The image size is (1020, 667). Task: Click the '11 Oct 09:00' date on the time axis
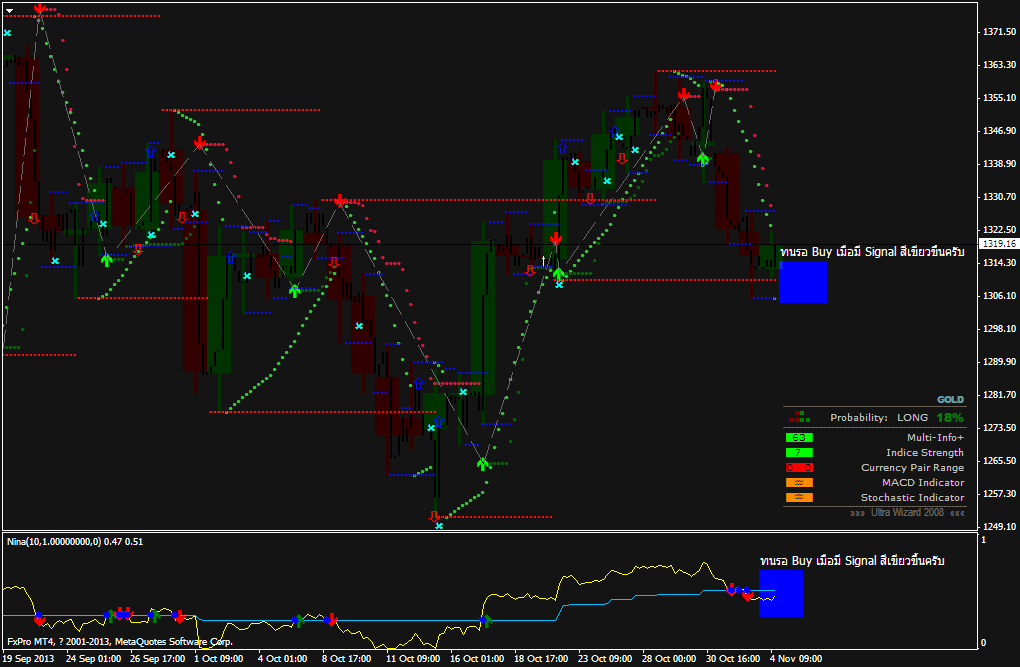(412, 659)
